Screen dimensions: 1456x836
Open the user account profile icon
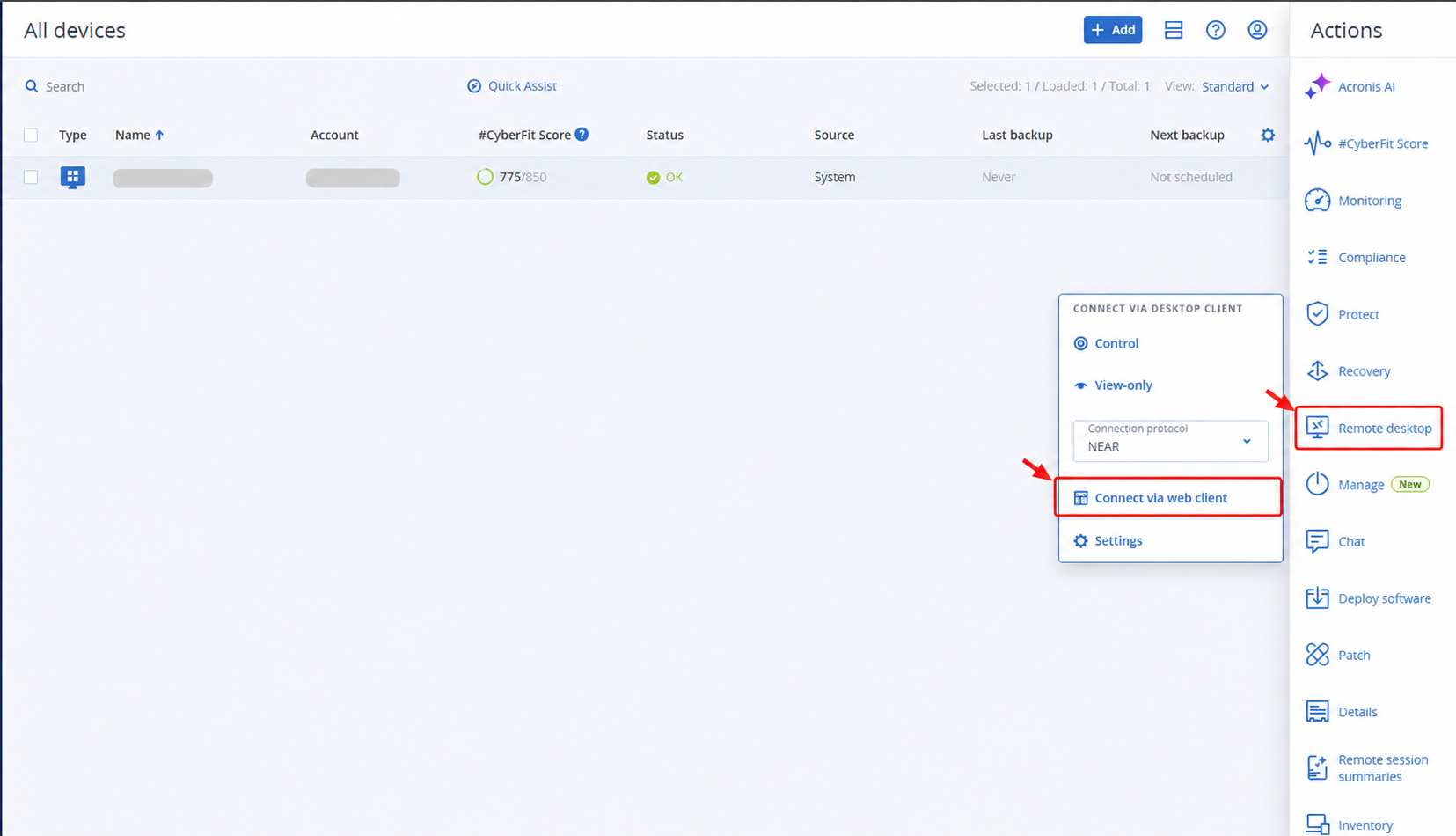1258,30
